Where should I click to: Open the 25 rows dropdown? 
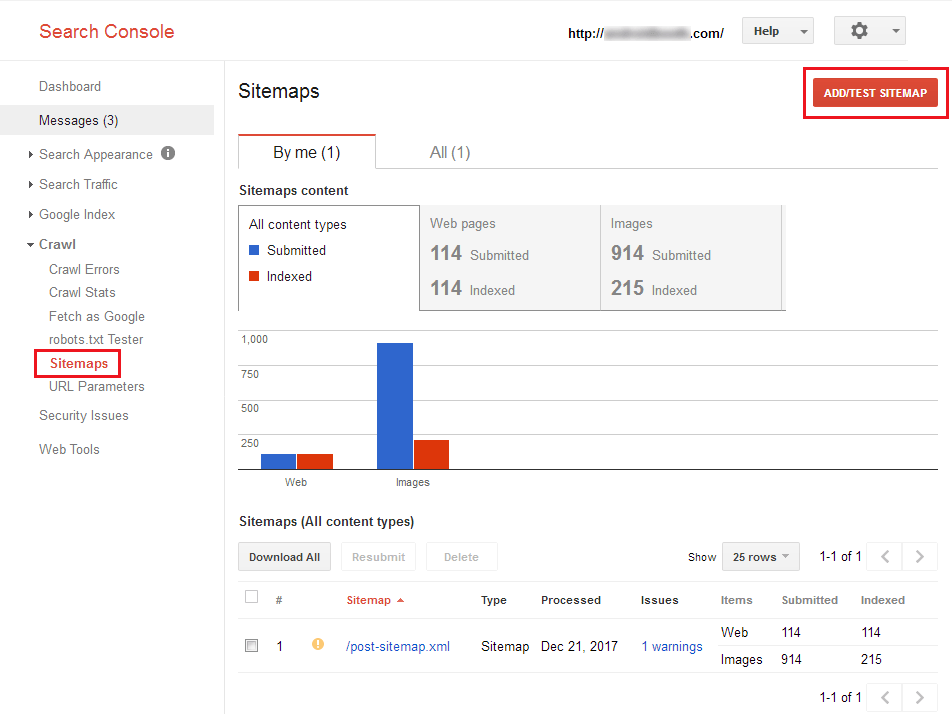point(761,557)
